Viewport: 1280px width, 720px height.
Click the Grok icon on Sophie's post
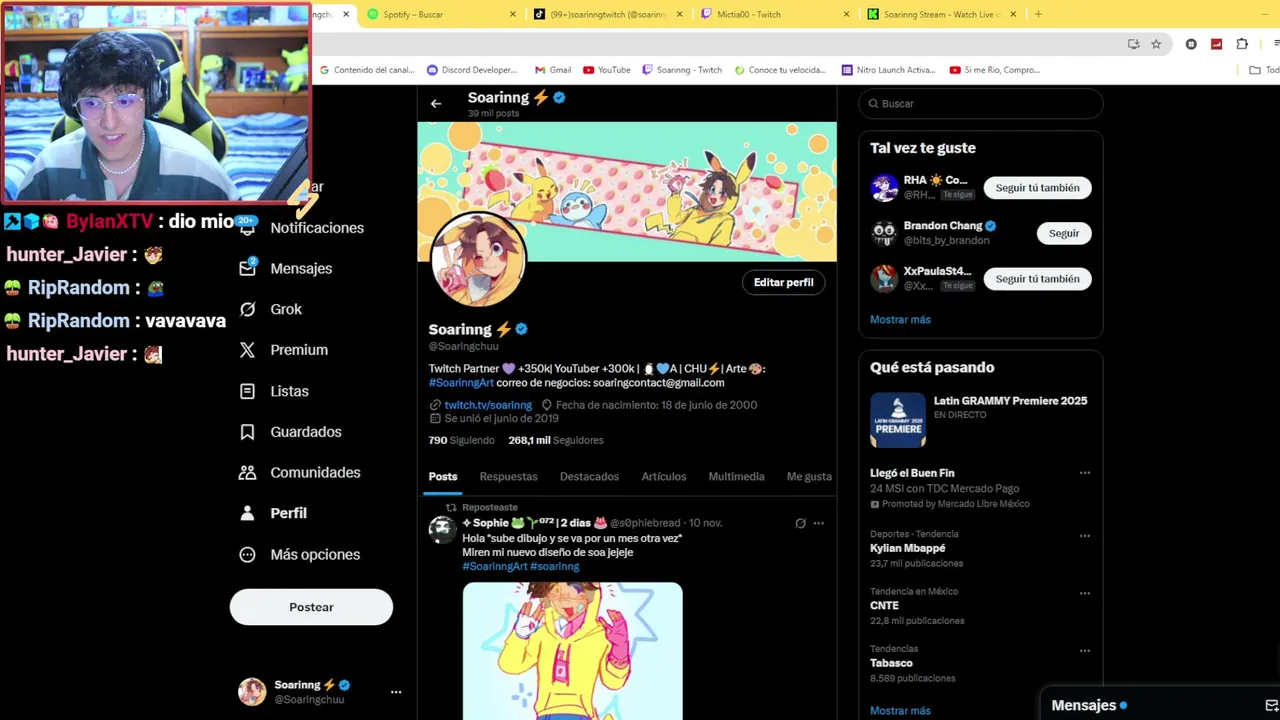pos(800,523)
